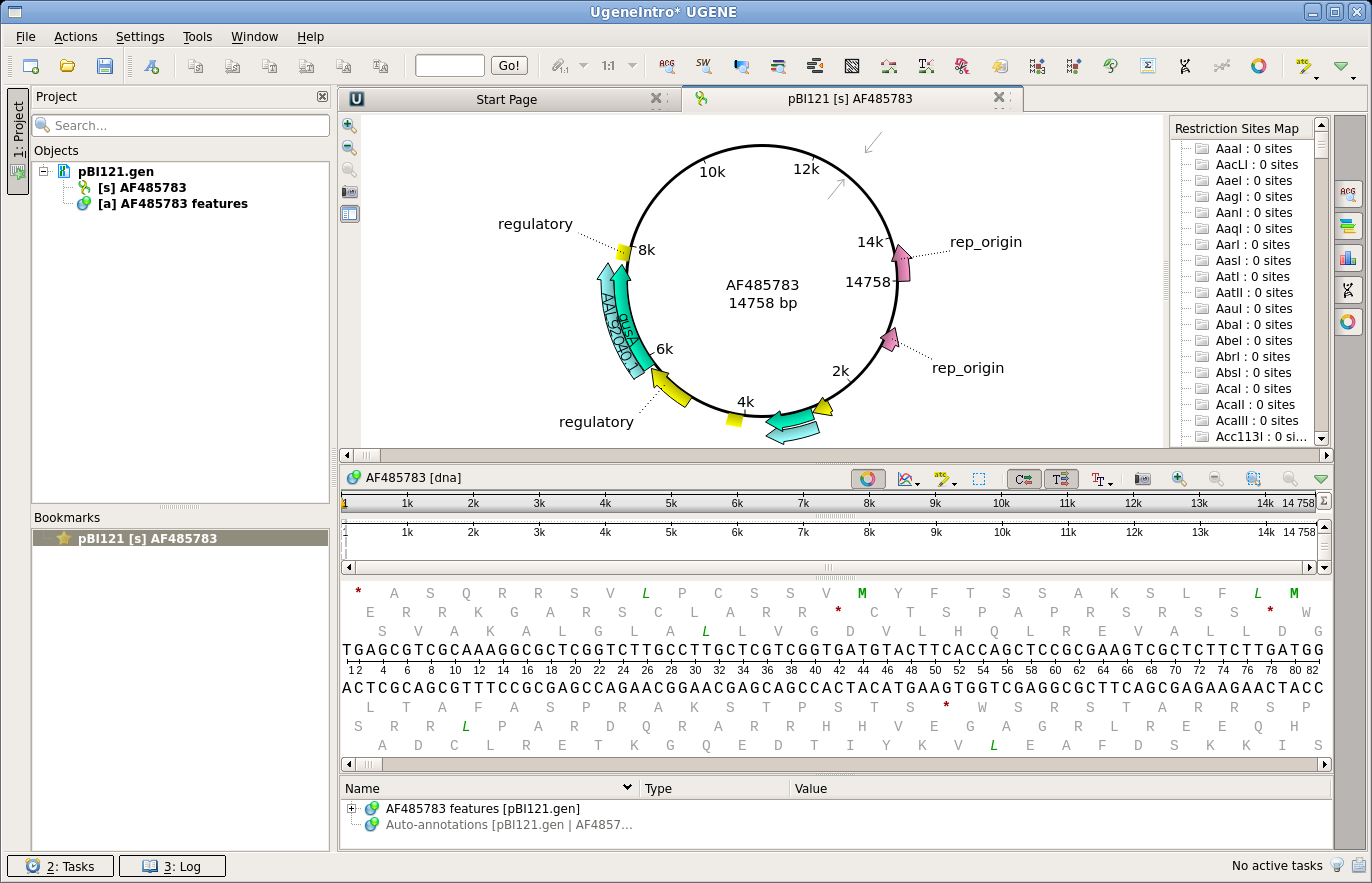Zoom out of the circular plasmid view
1372x883 pixels.
(349, 148)
